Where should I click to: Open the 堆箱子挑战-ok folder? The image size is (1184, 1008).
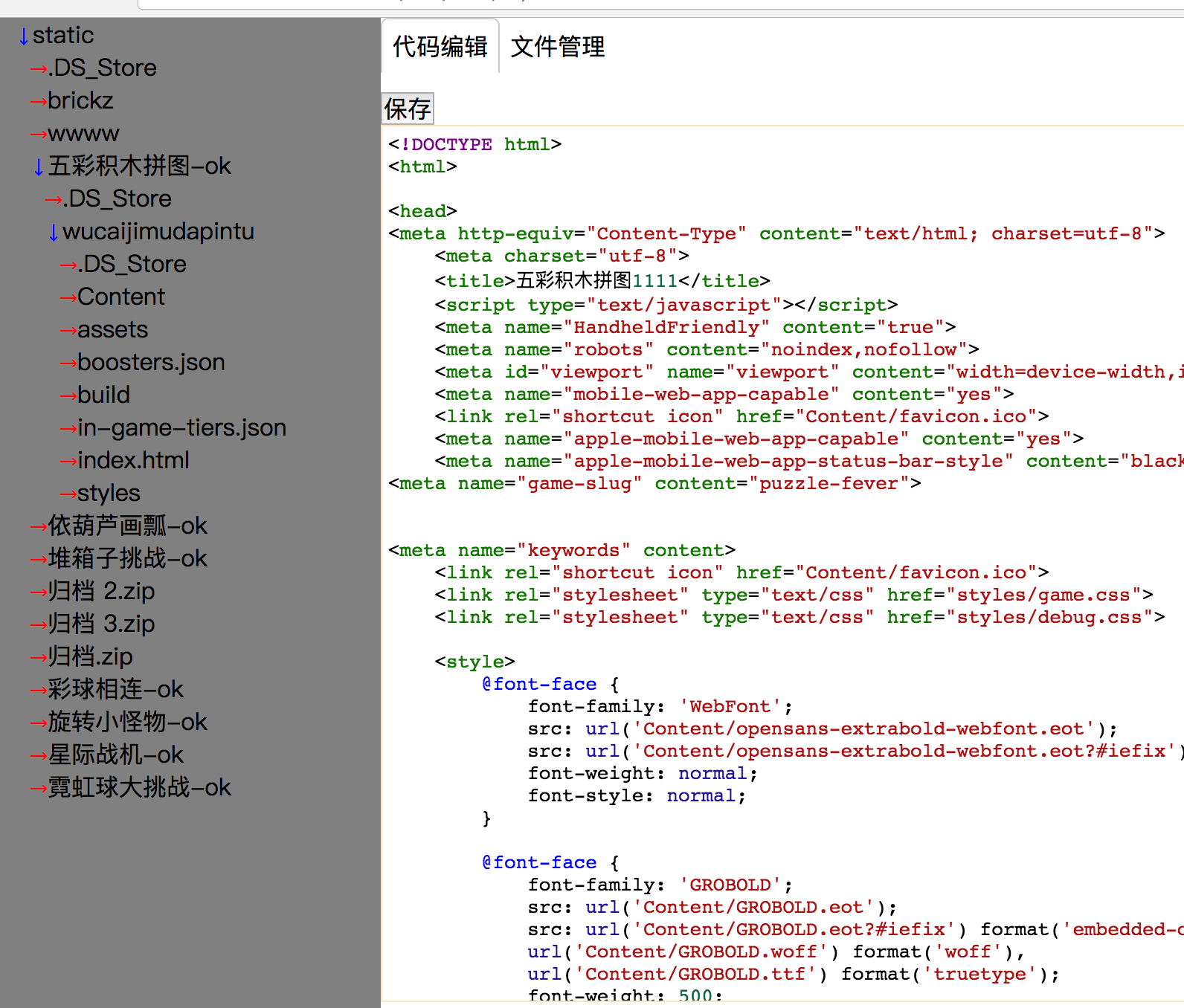point(127,559)
